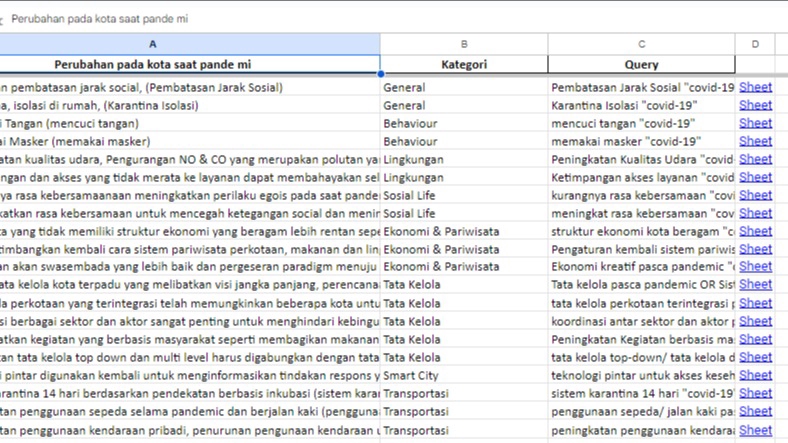The width and height of the screenshot is (788, 443).
Task: Select Sosial Life cell in meningkat rasa kebersamaan row
Action: pos(464,213)
